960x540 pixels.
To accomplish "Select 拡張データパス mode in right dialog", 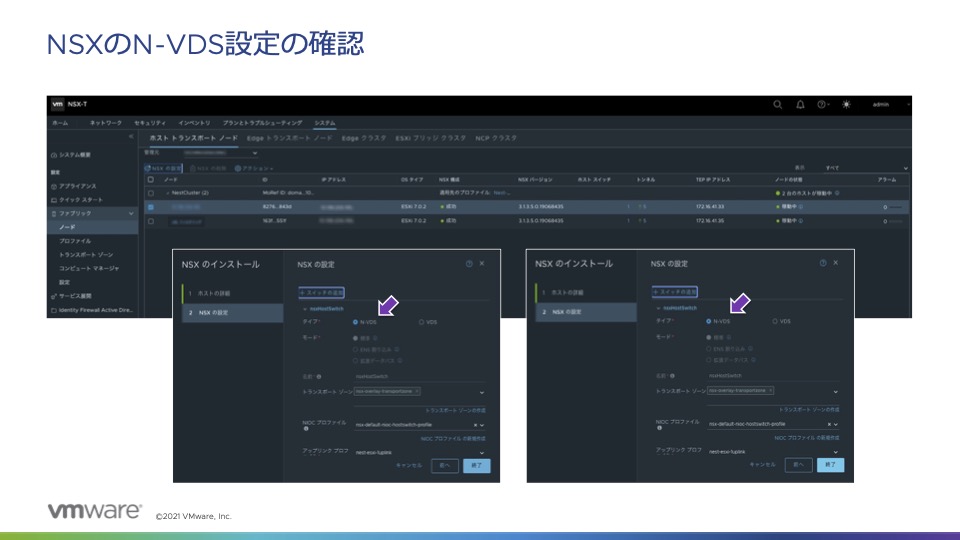I will [708, 360].
